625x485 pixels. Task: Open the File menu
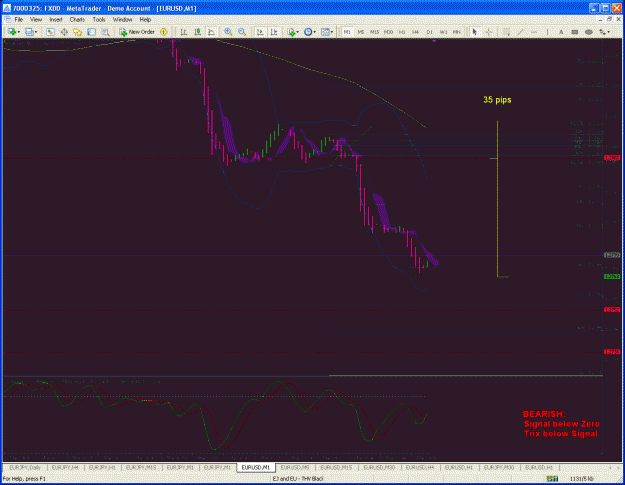[x=18, y=20]
